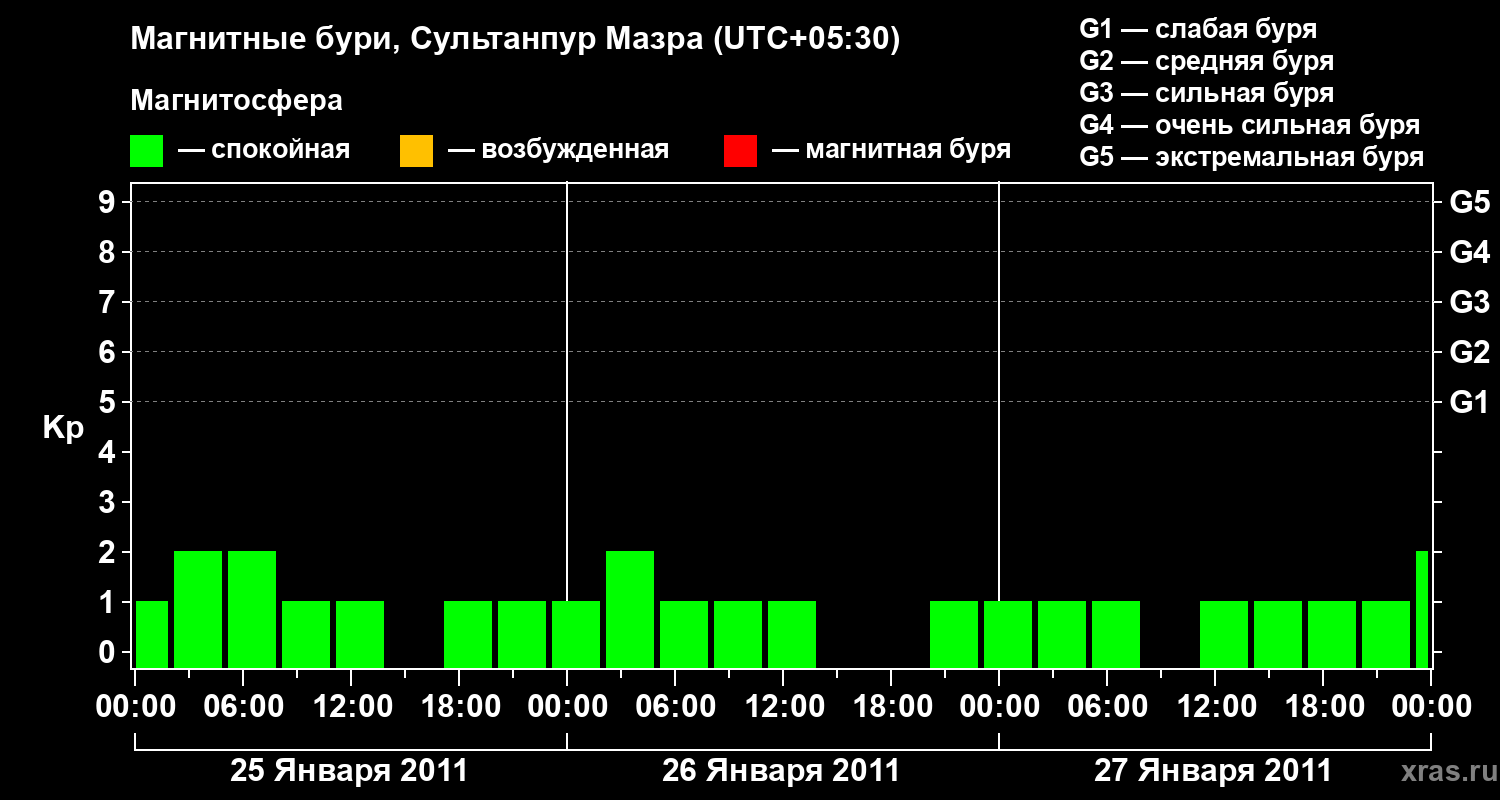Click legend line 'G4 — очень сильная буря'
Viewport: 1500px width, 800px height.
coord(1249,125)
